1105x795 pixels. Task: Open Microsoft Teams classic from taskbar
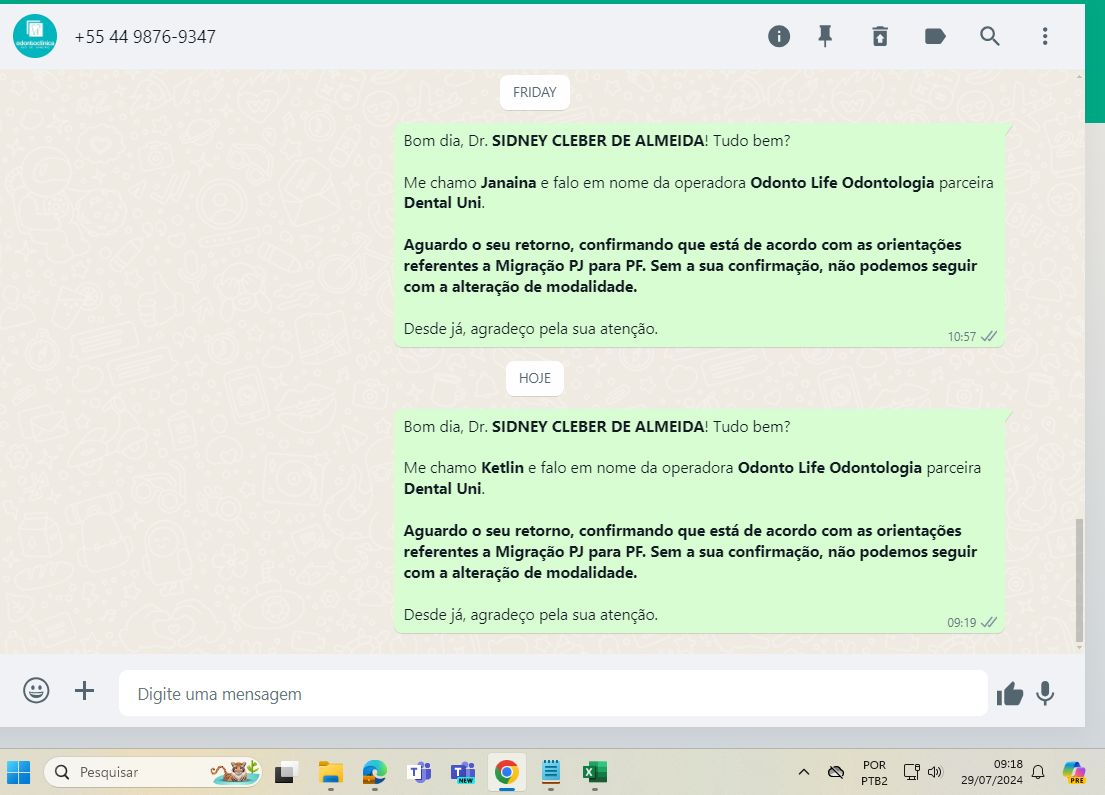(x=419, y=772)
